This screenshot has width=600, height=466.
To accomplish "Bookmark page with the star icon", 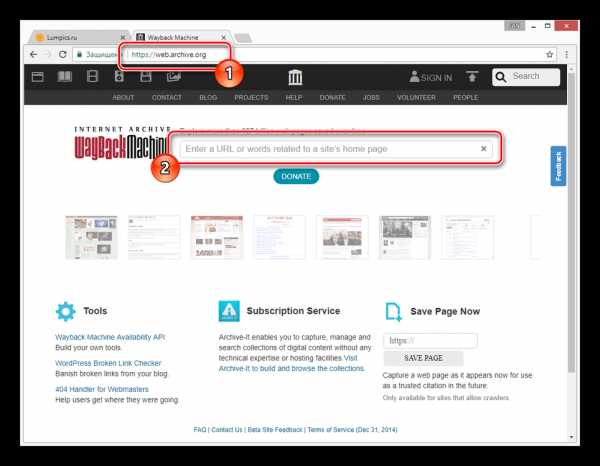I will click(x=549, y=55).
